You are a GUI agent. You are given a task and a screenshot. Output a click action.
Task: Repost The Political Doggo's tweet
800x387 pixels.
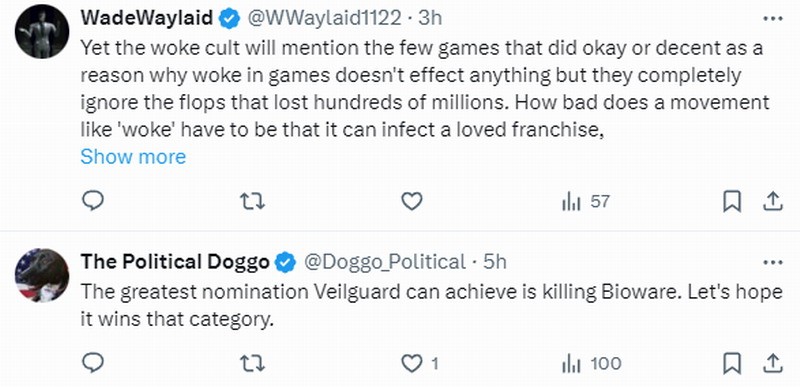point(252,364)
